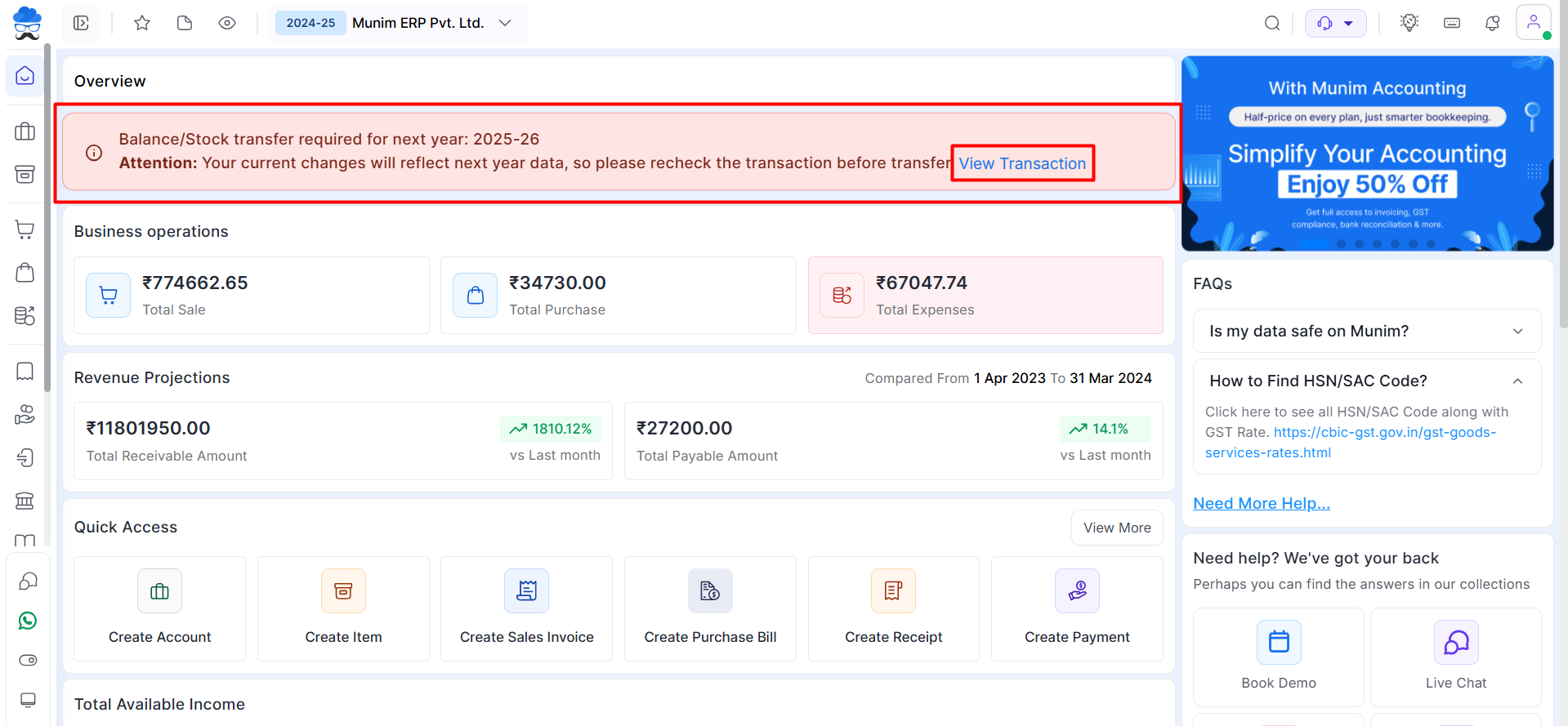The height and width of the screenshot is (726, 1568).
Task: Select Home dashboard icon in sidebar
Action: 25,76
